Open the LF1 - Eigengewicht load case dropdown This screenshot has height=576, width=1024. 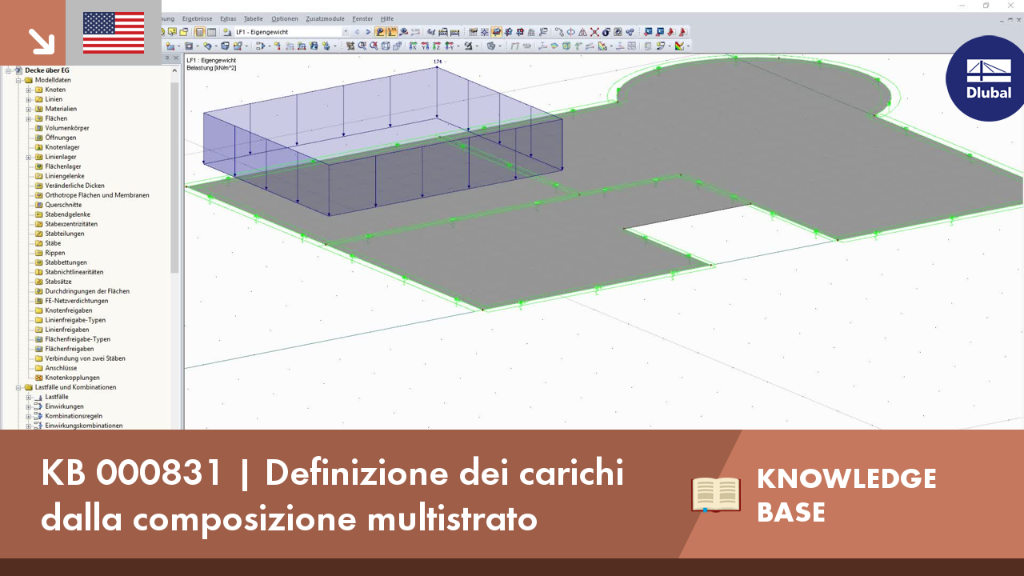345,32
